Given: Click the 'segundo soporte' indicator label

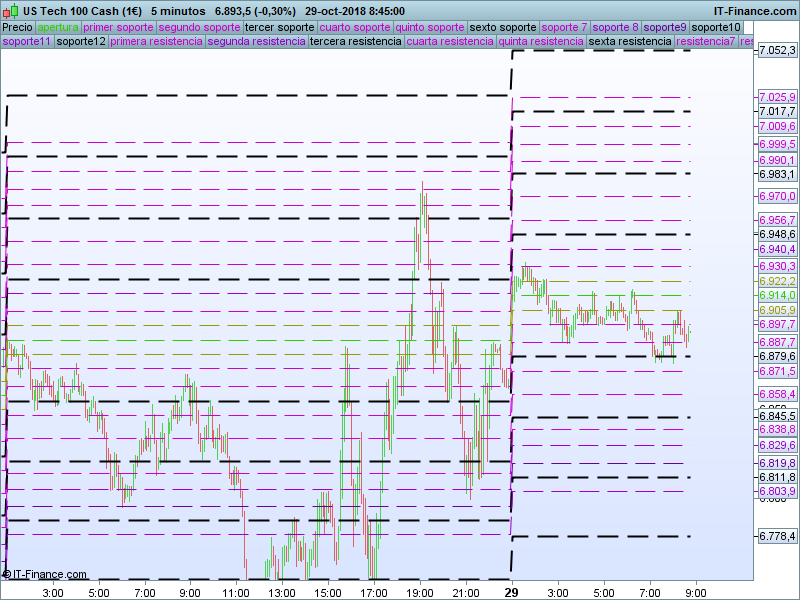Looking at the screenshot, I should [199, 27].
